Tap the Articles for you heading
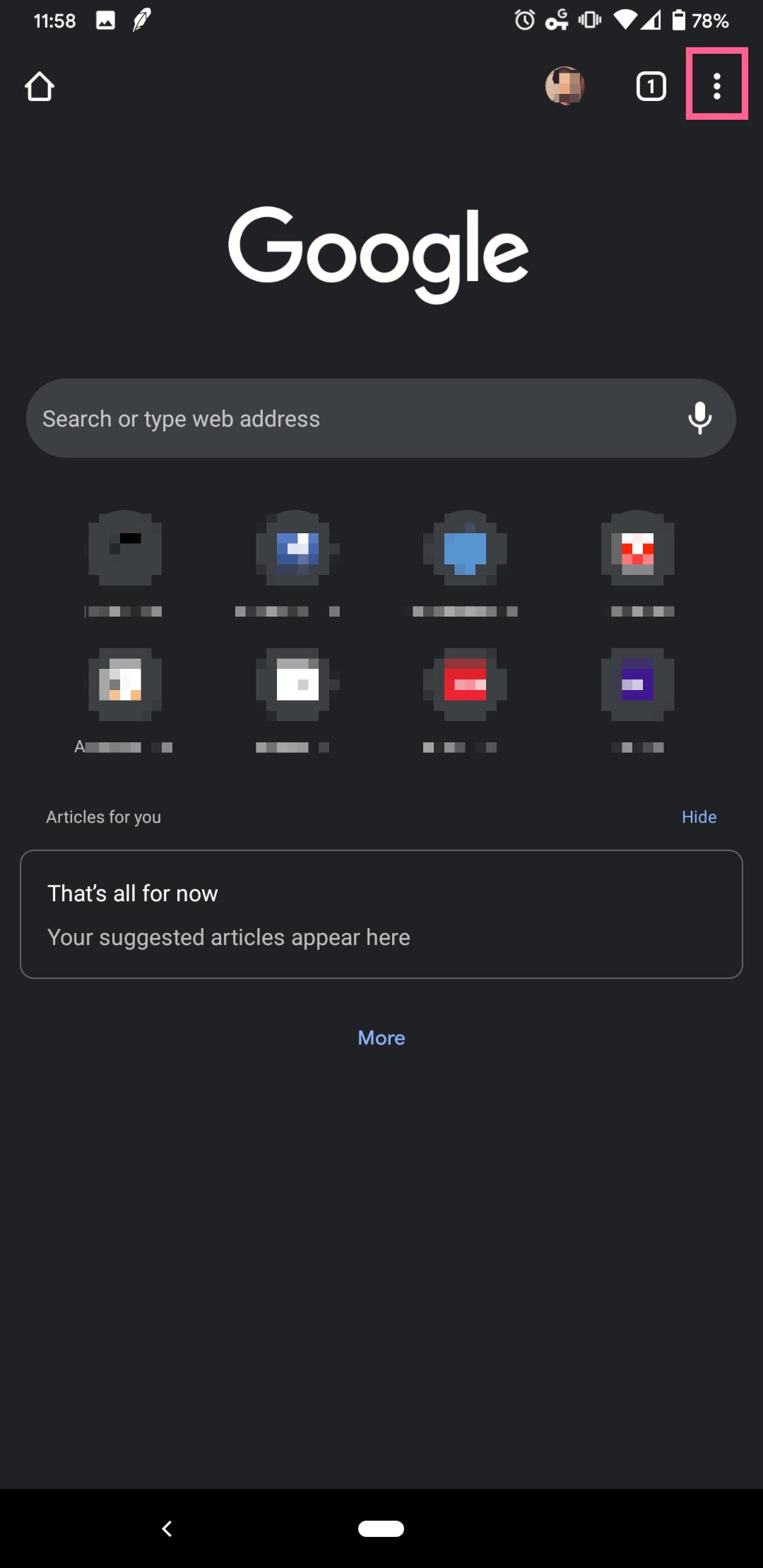The width and height of the screenshot is (763, 1568). pos(104,817)
